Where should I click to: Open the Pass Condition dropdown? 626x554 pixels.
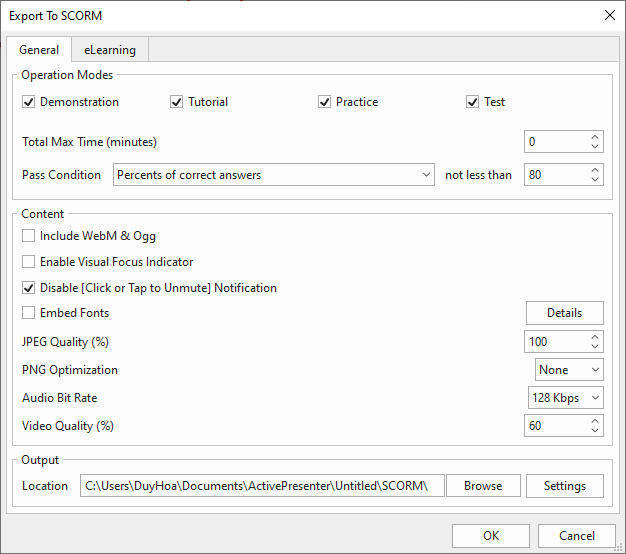274,174
